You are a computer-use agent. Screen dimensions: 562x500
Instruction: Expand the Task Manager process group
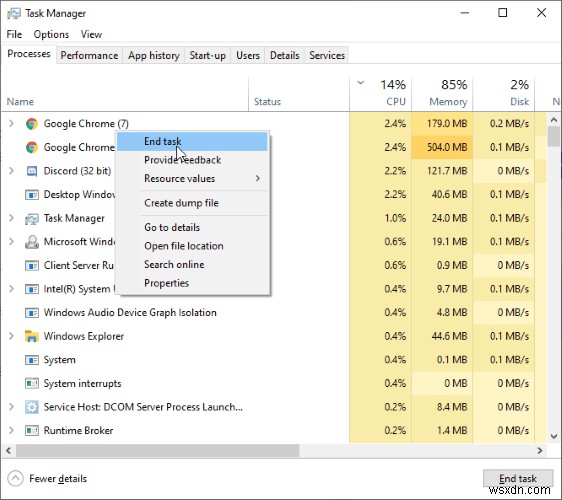[11, 218]
